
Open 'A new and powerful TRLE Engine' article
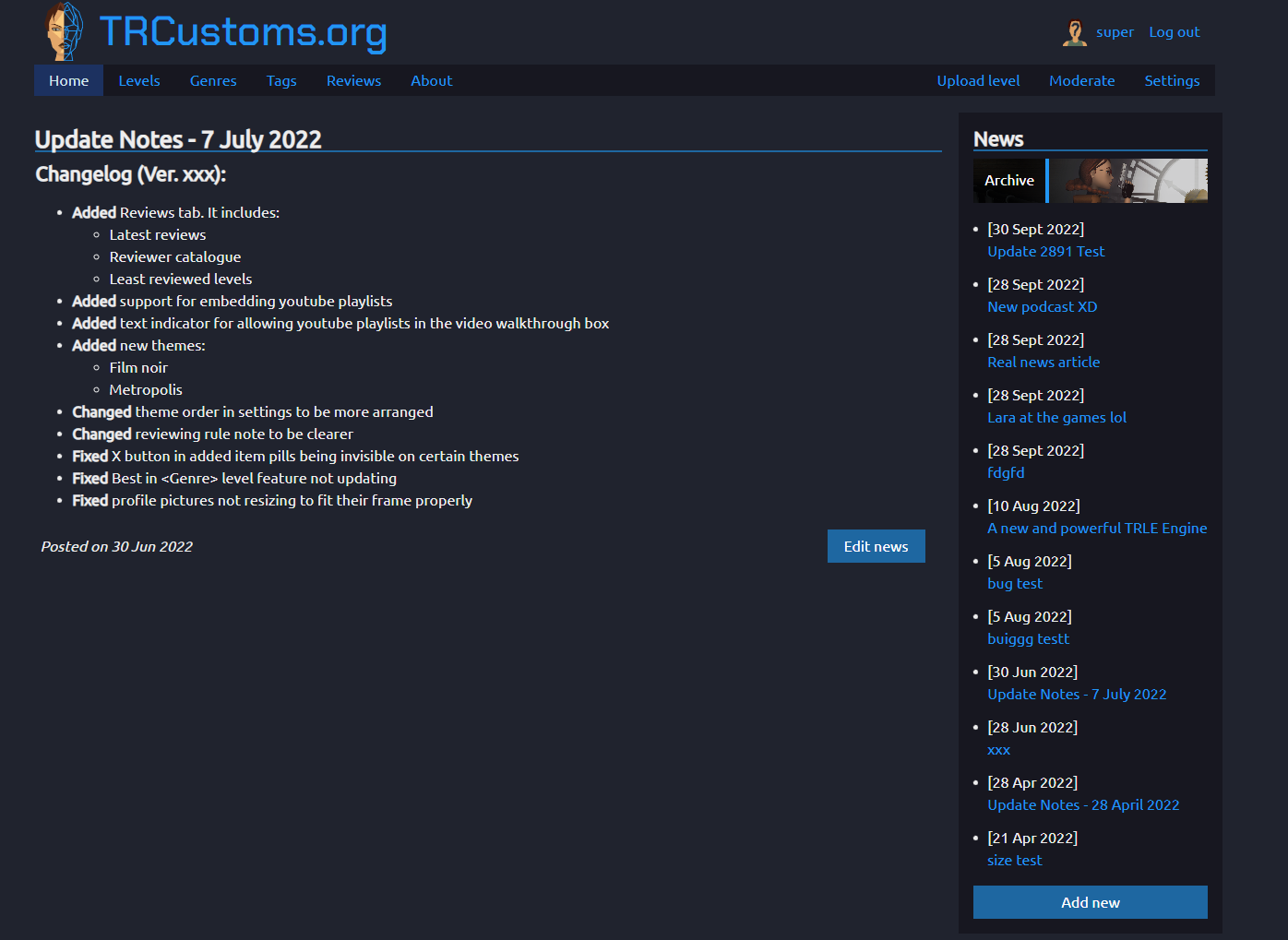(x=1097, y=528)
